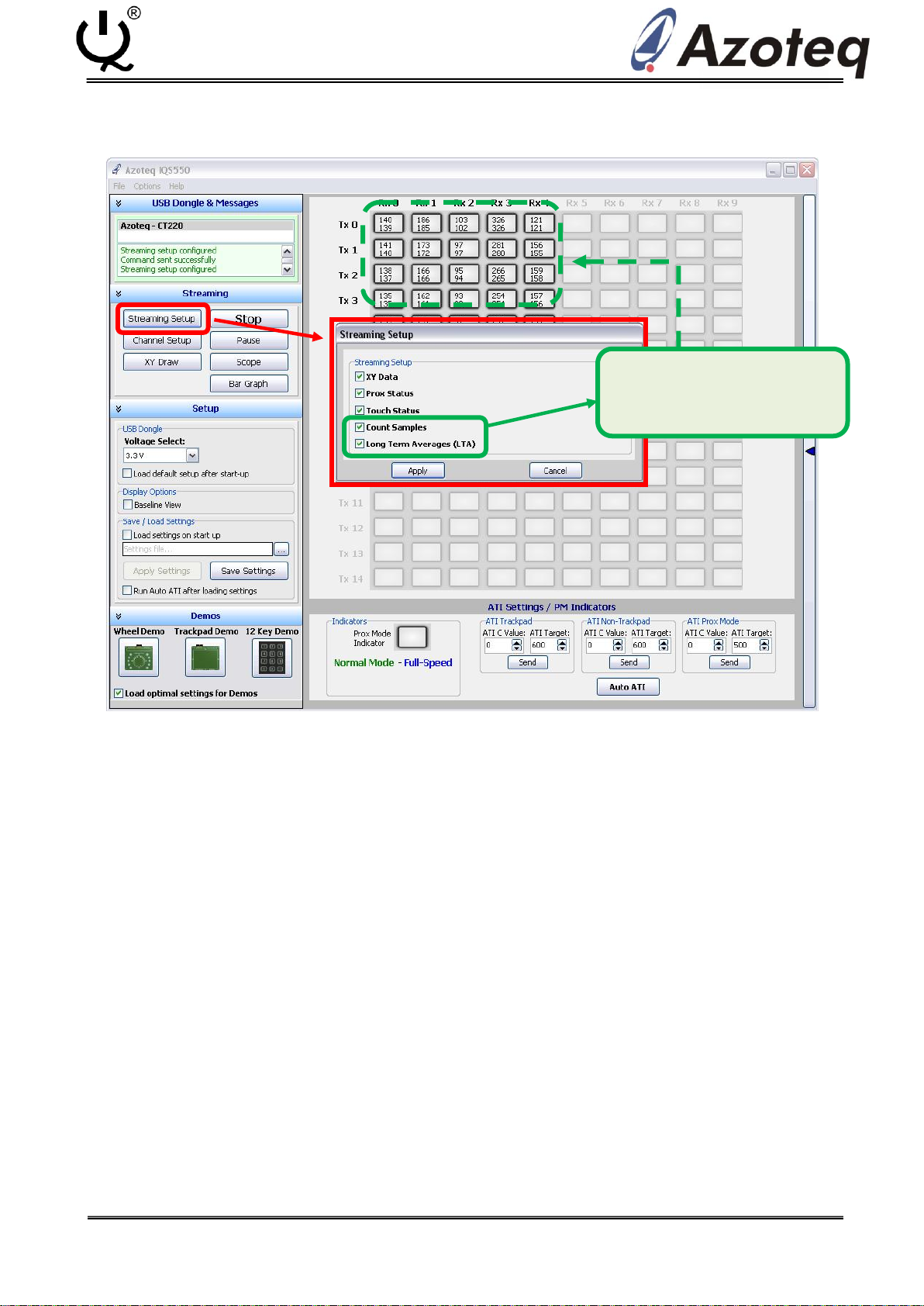Click the messages log scroll up arrow
The image size is (924, 1306).
coord(288,251)
